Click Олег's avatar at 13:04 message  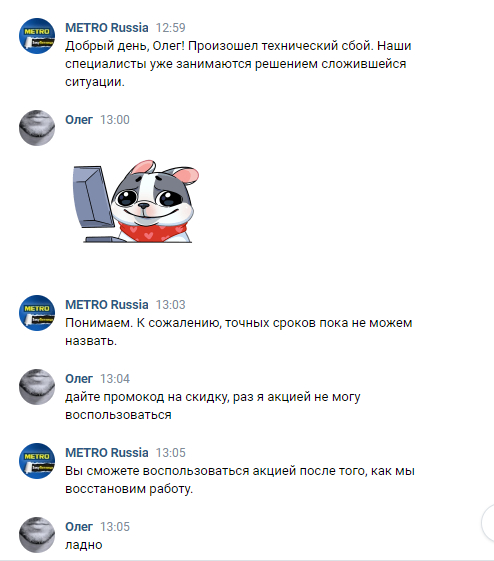(37, 387)
